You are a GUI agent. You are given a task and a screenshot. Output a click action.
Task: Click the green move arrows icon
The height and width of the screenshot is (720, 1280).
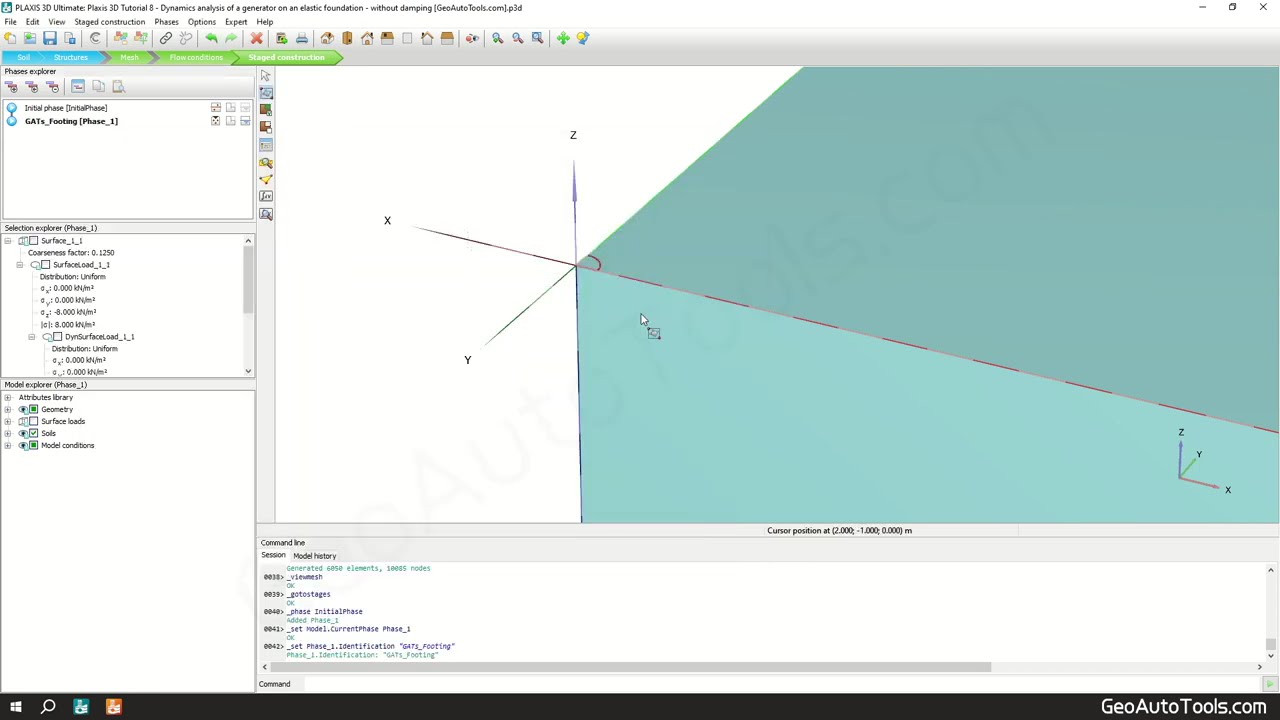pyautogui.click(x=563, y=38)
